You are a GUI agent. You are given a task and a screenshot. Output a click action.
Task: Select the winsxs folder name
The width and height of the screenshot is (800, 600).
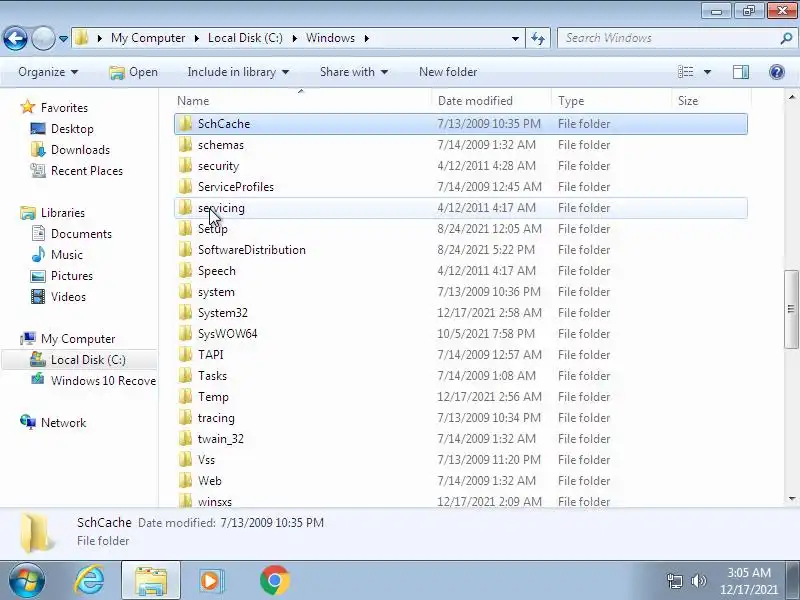click(x=215, y=502)
